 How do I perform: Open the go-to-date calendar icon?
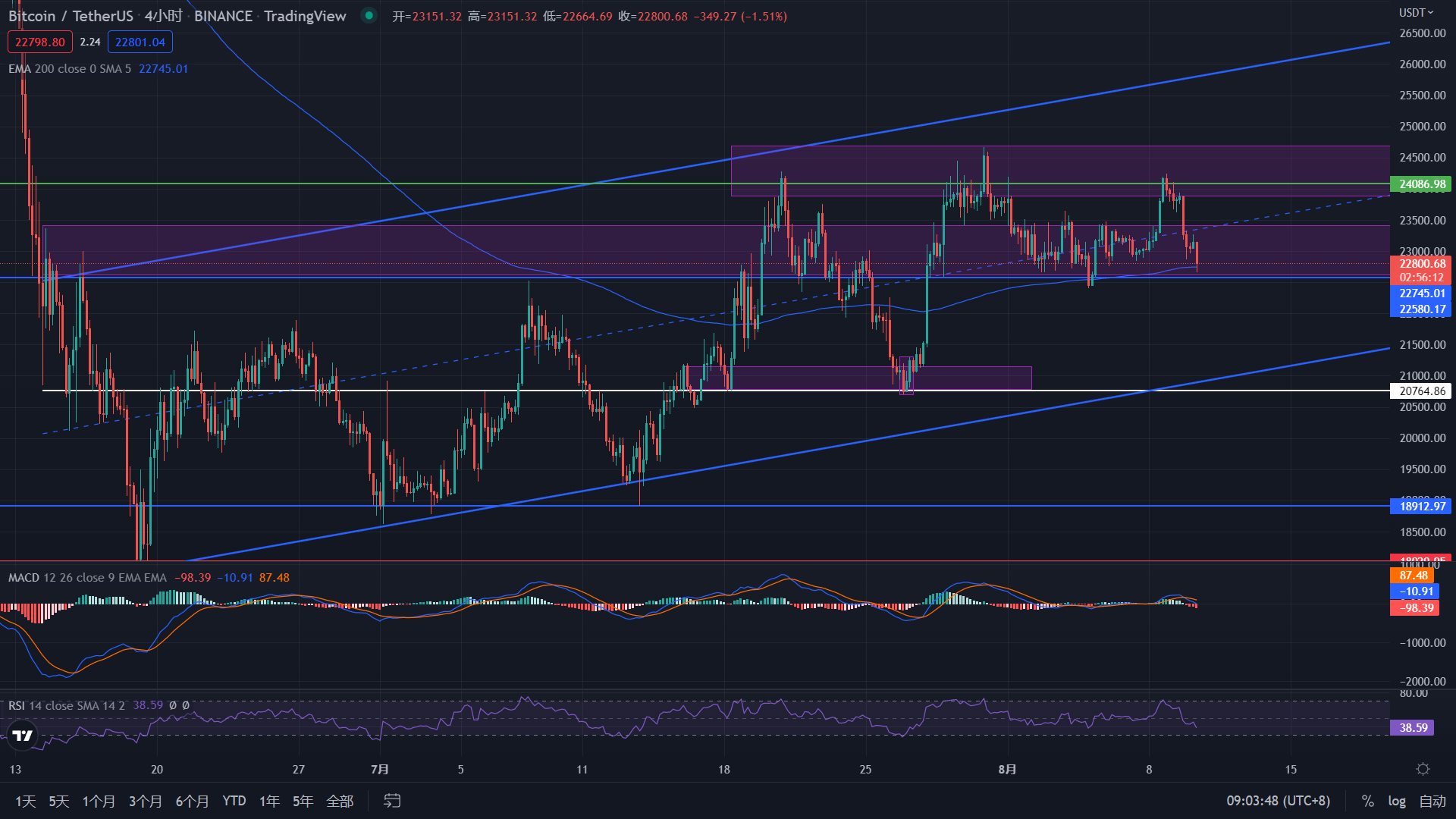coord(392,801)
